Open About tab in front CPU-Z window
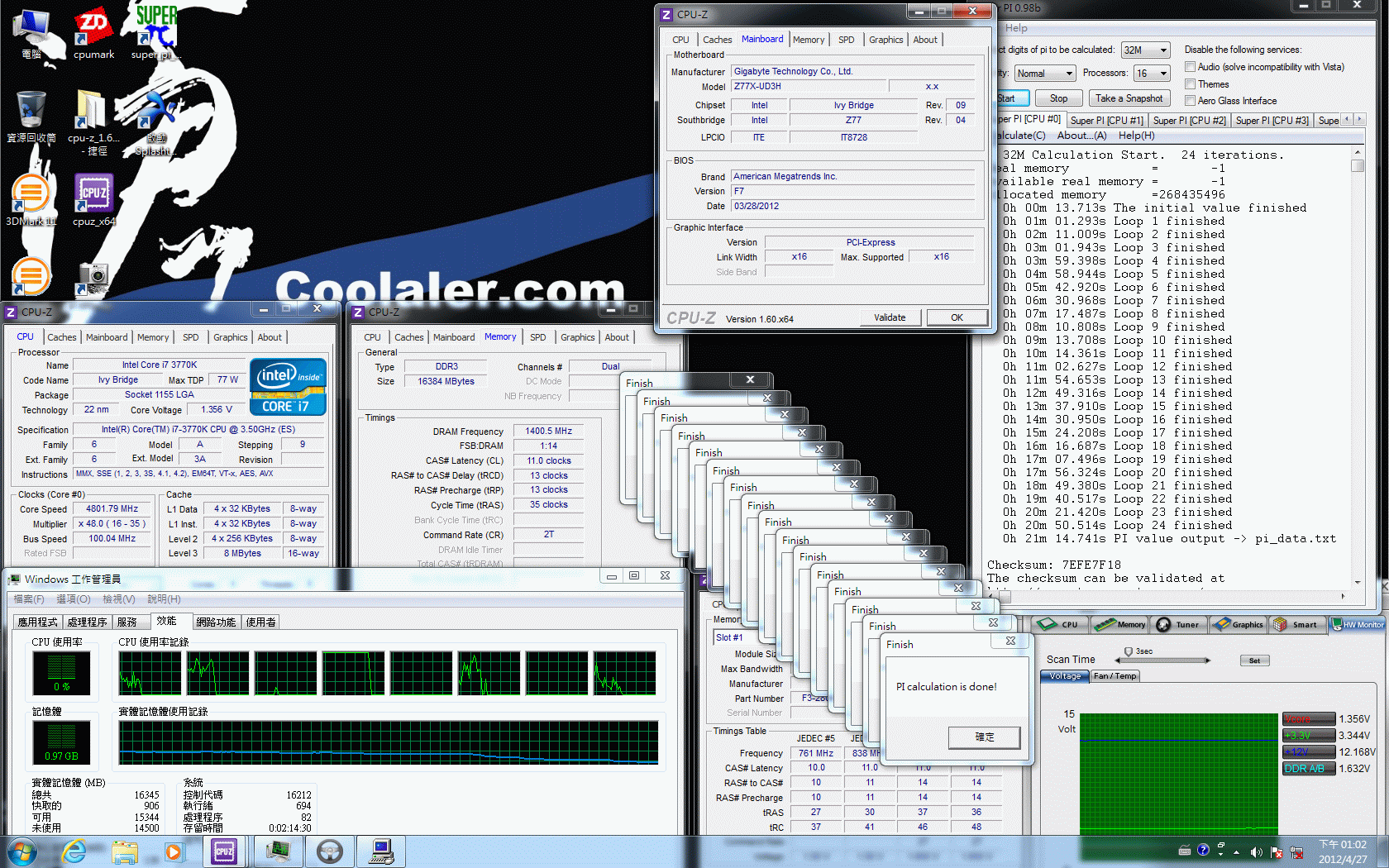The image size is (1389, 868). coord(925,40)
